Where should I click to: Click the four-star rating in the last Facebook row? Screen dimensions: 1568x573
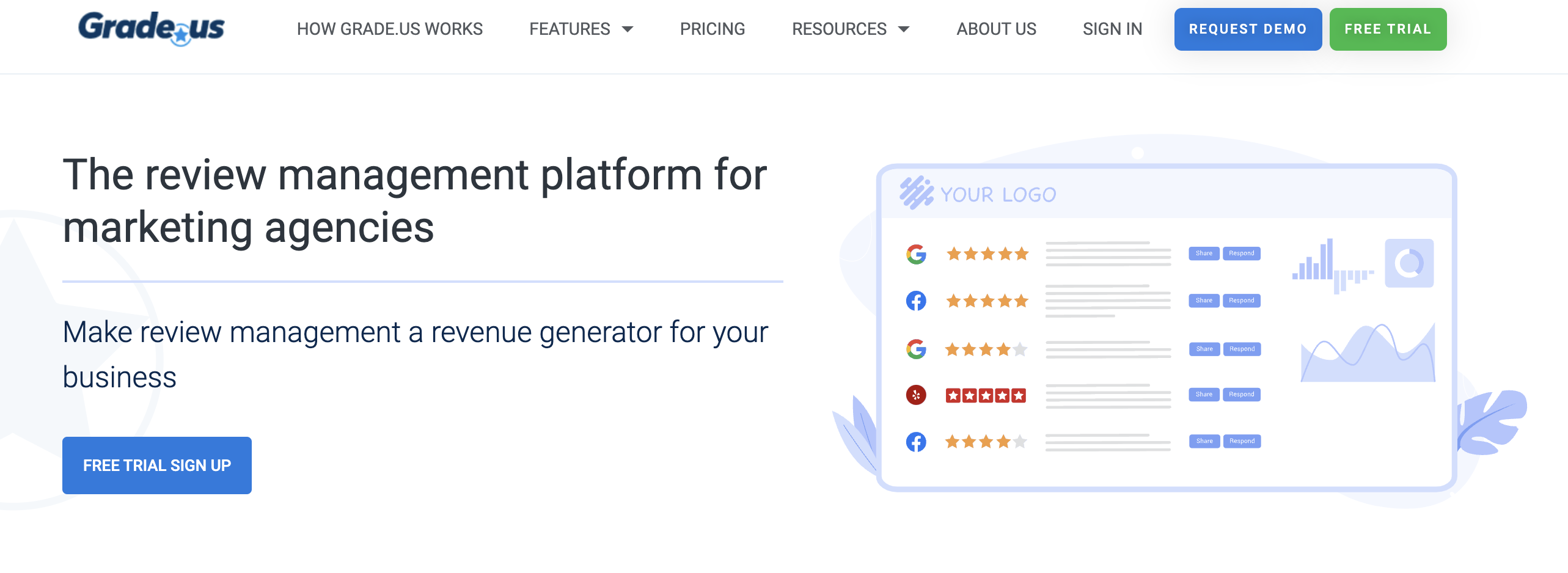point(986,442)
